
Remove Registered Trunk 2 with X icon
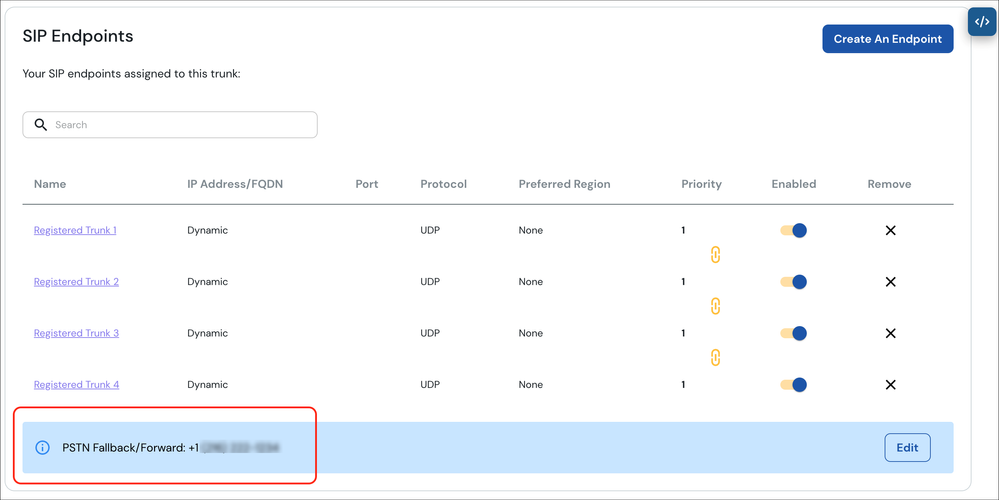[x=890, y=282]
